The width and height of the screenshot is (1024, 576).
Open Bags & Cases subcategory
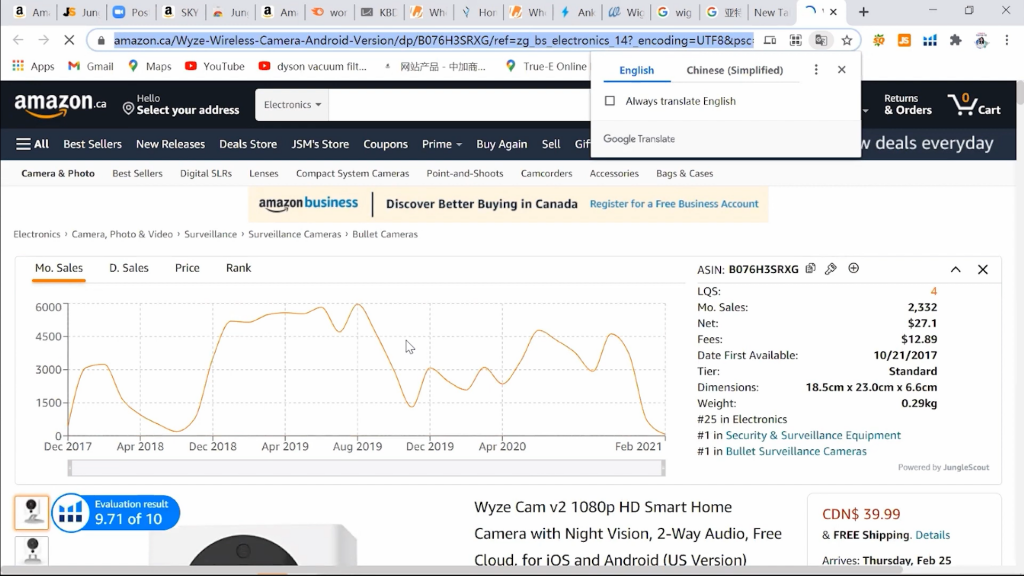click(x=684, y=173)
